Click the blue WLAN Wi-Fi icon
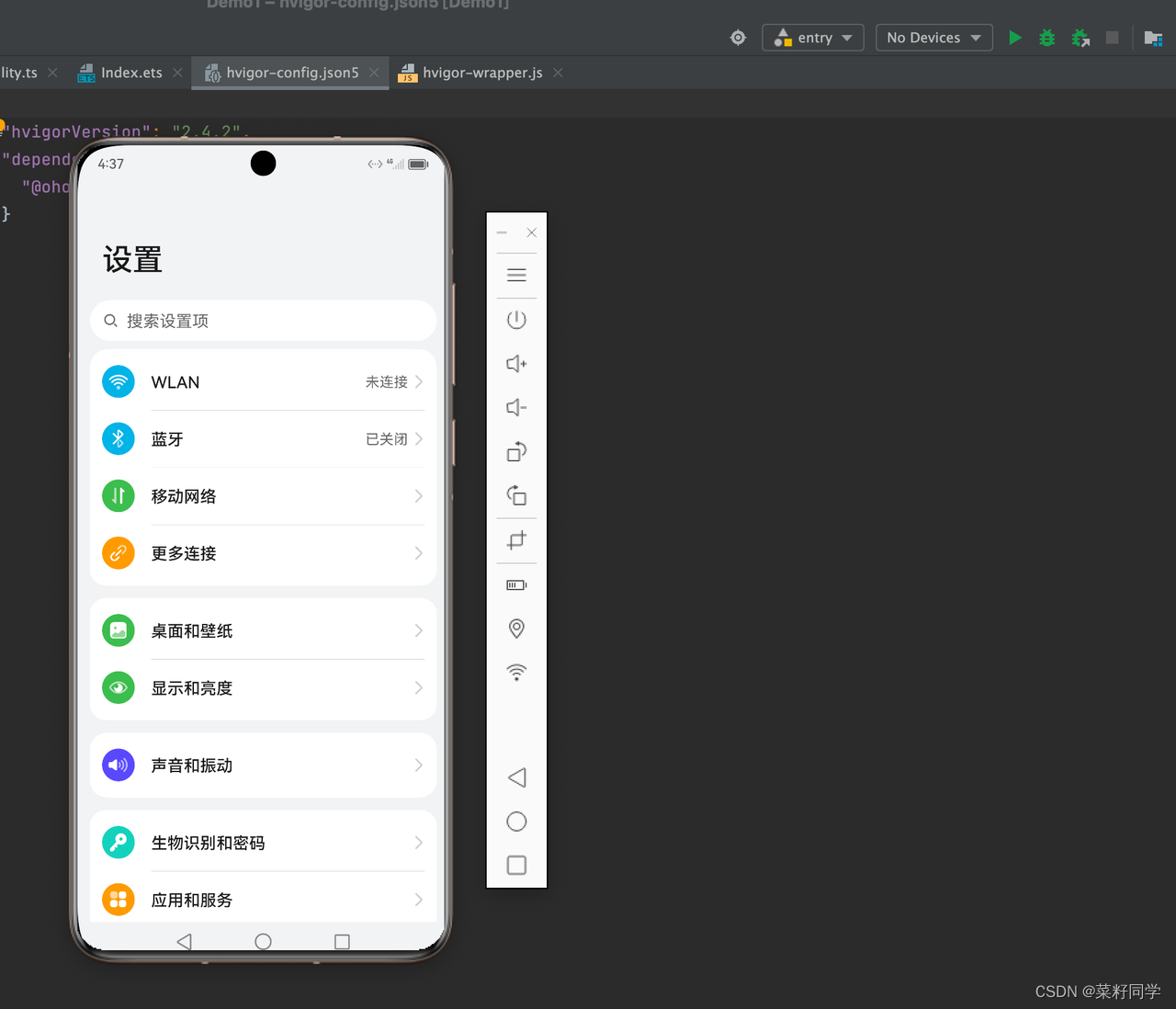 point(119,381)
